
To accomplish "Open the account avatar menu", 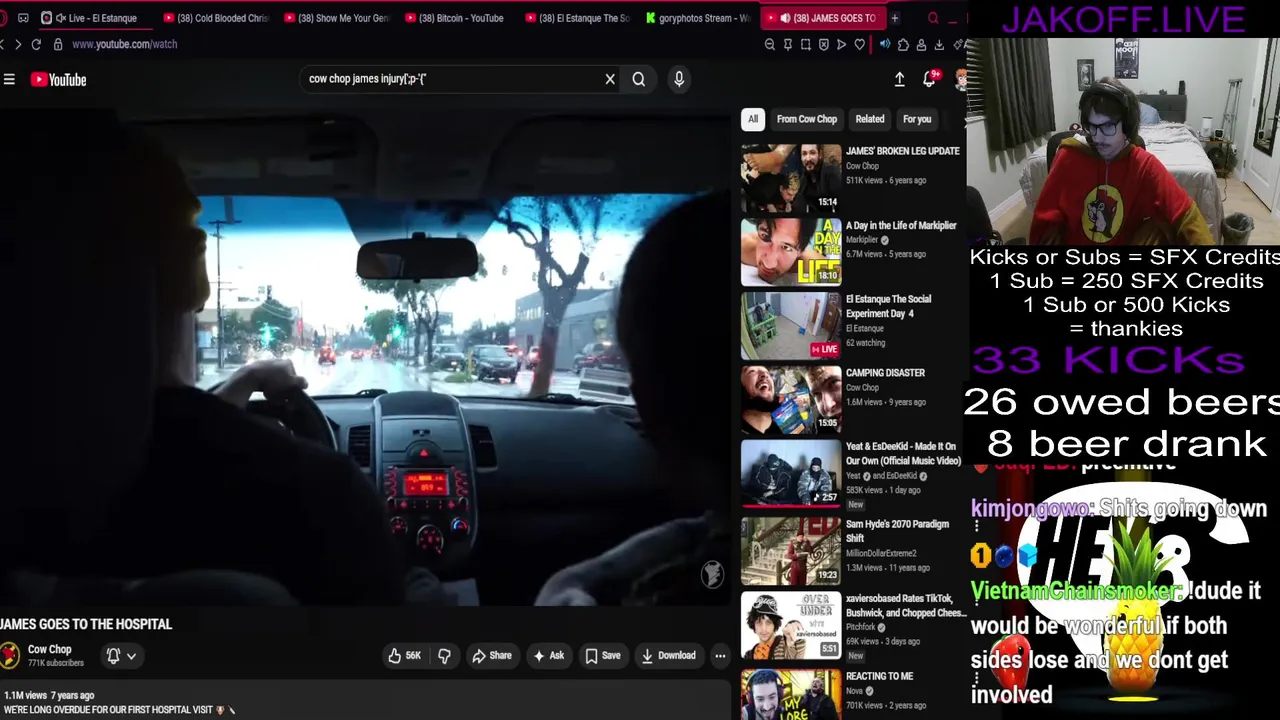I will pyautogui.click(x=961, y=80).
